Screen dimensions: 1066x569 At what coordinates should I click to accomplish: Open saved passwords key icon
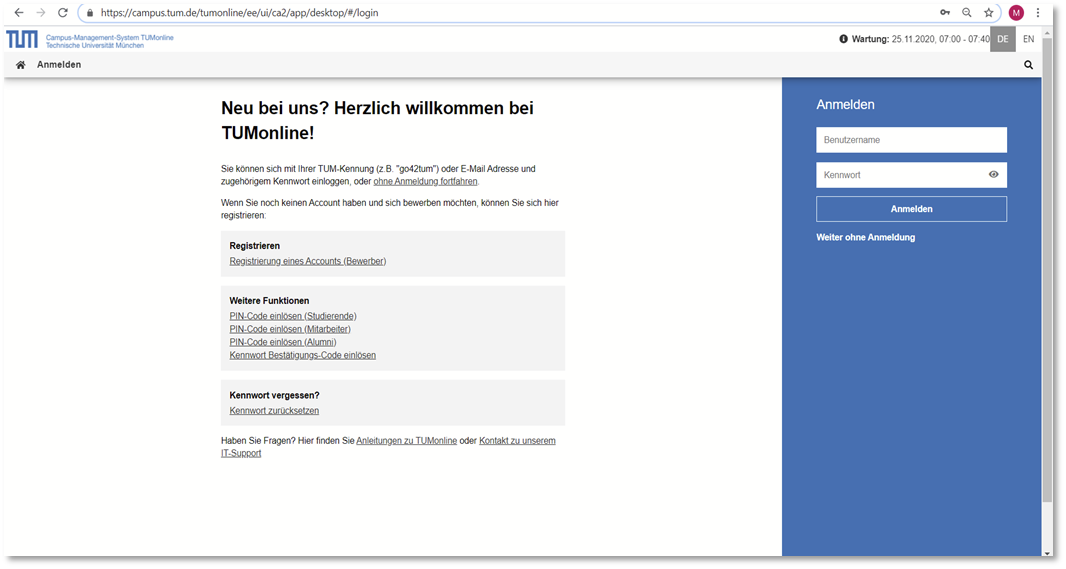pyautogui.click(x=945, y=13)
